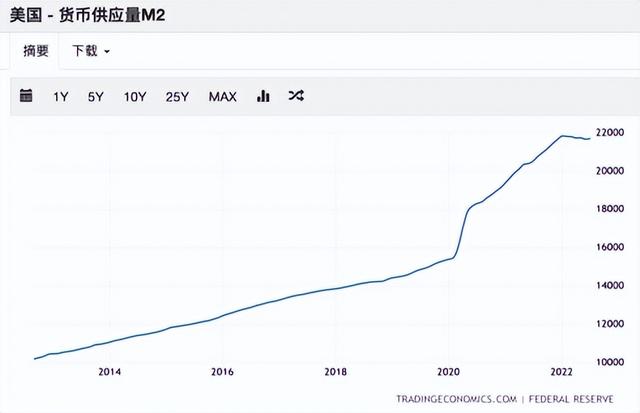The image size is (640, 413).
Task: Click the shuffle compare icon
Action: pyautogui.click(x=296, y=96)
